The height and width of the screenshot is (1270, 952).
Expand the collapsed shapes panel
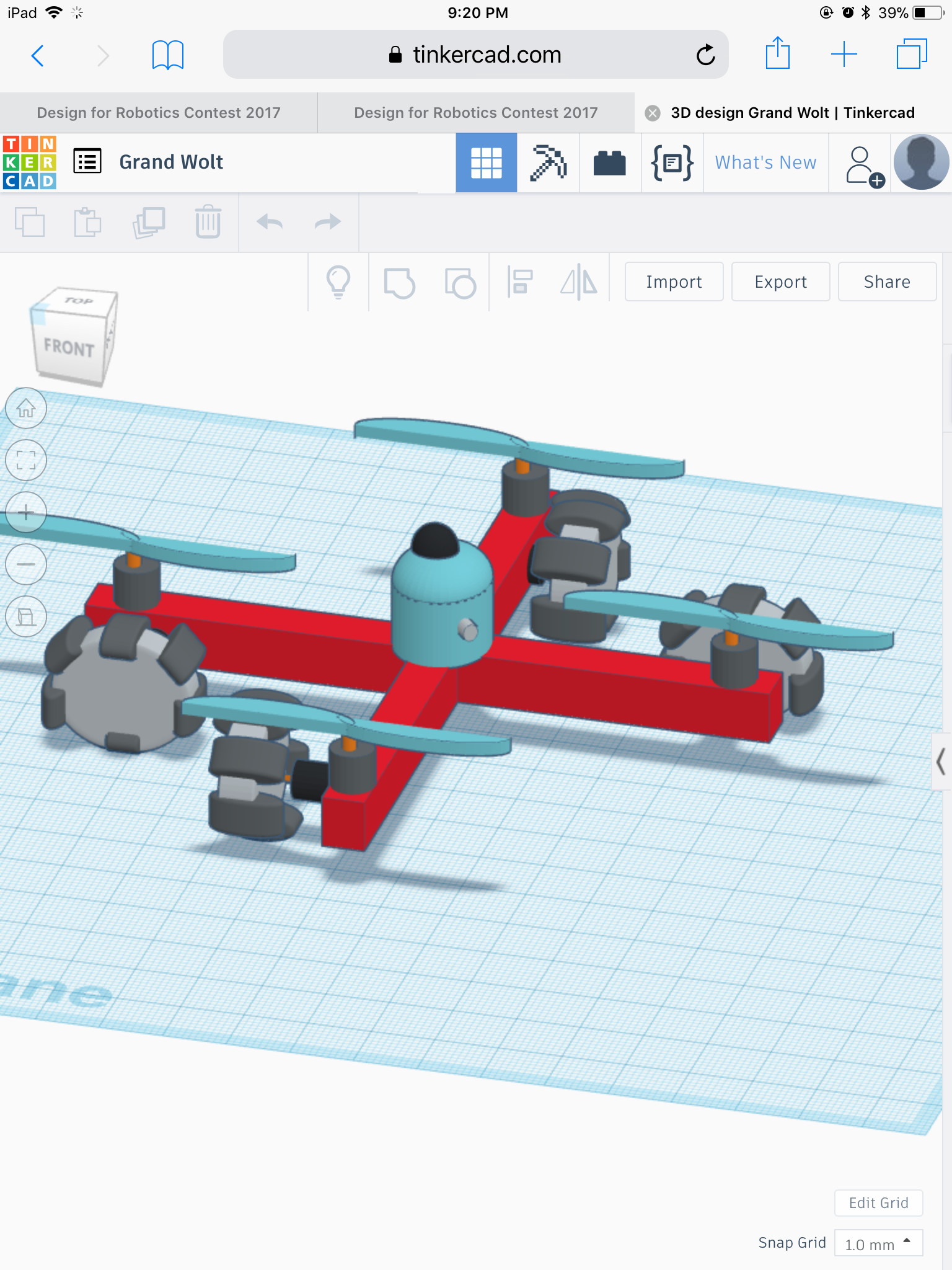(941, 761)
